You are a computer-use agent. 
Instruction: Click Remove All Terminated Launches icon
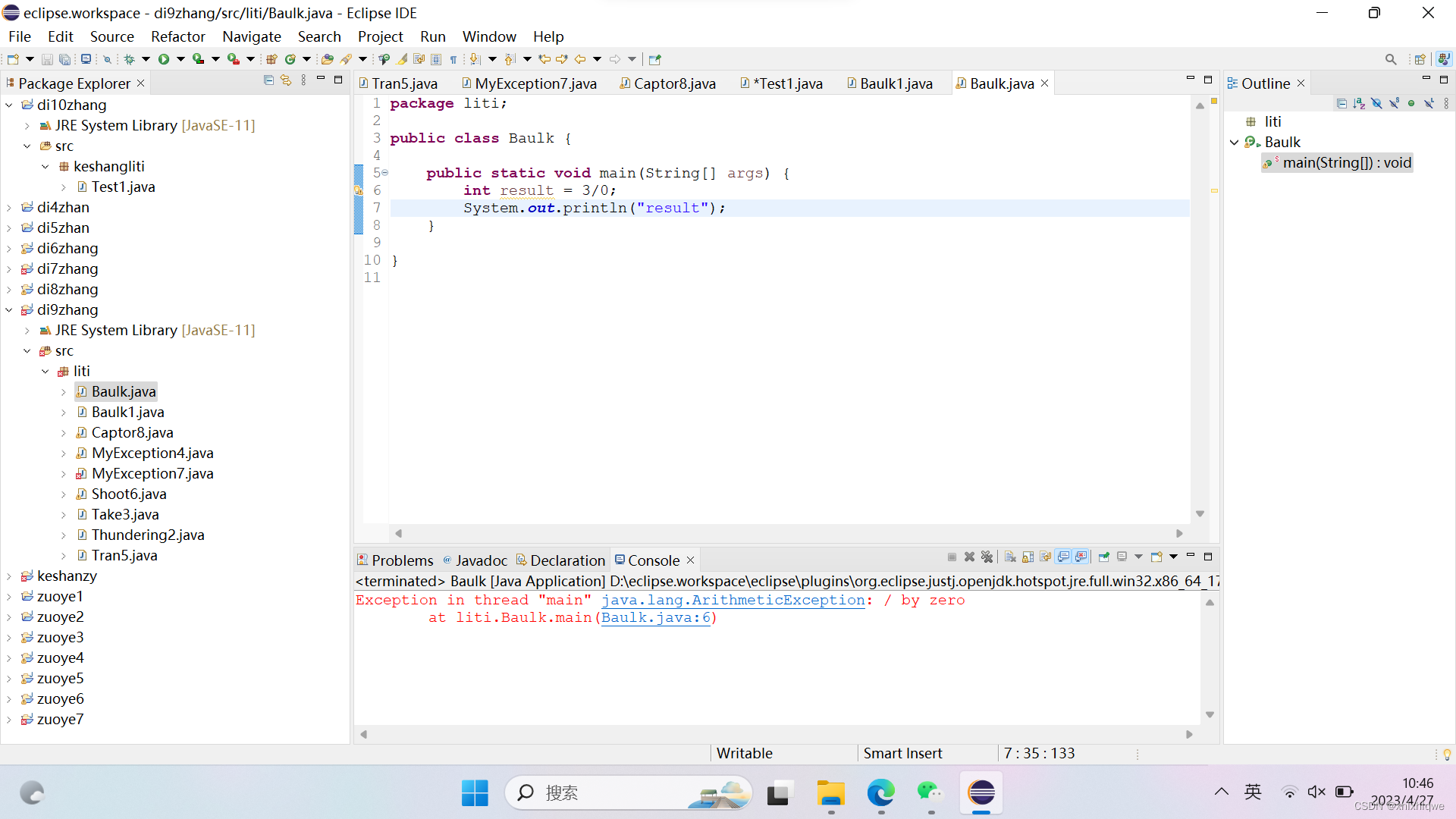987,557
